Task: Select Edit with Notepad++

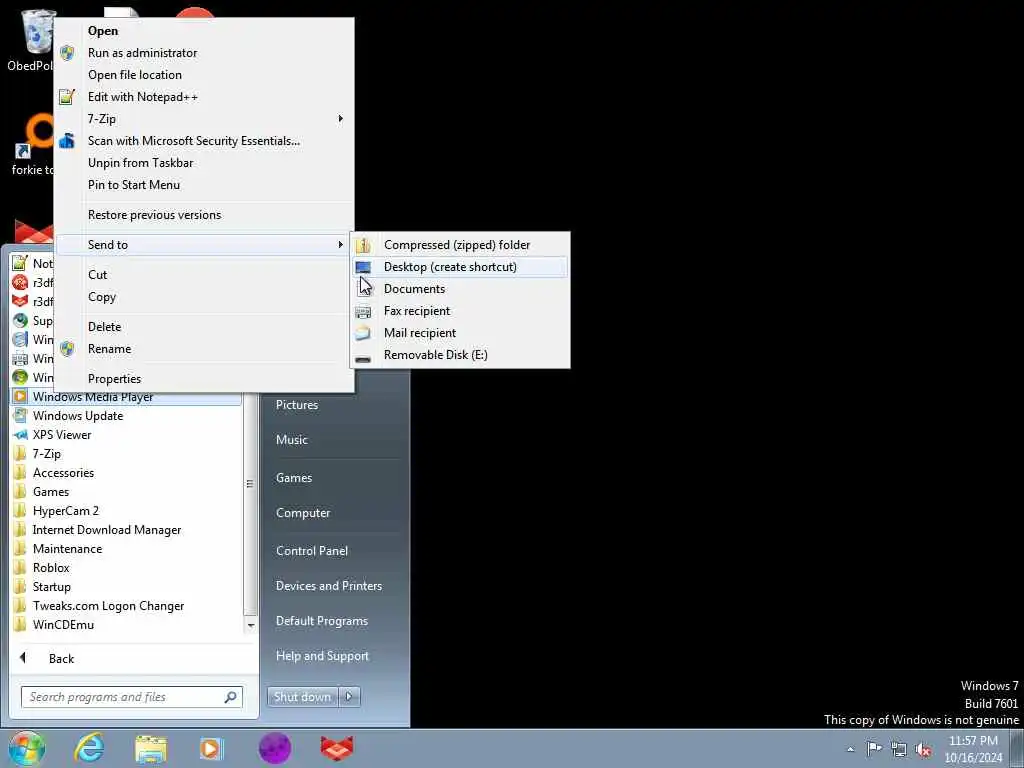Action: coord(204,97)
